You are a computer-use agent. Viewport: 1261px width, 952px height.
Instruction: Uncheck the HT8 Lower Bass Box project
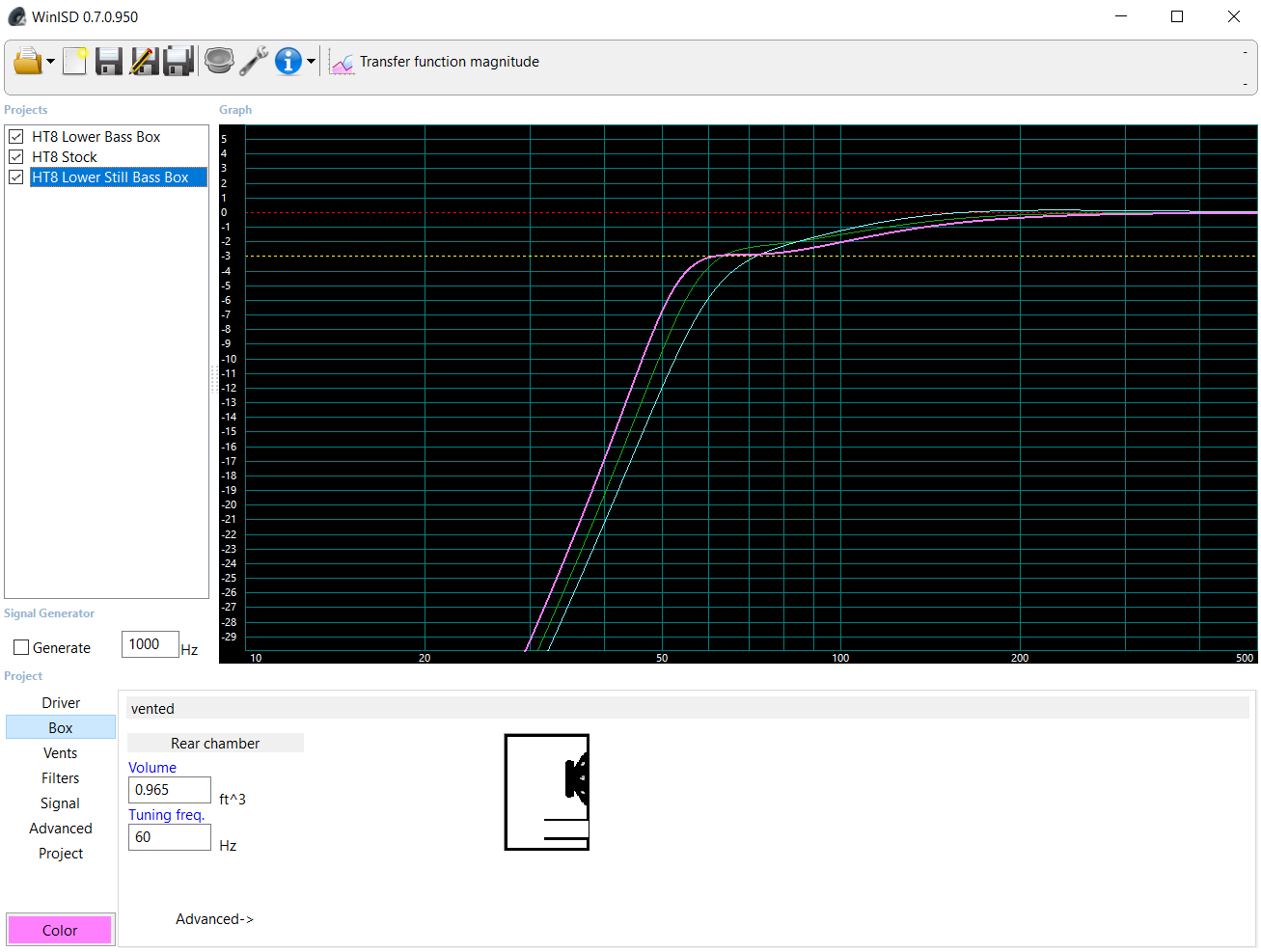16,137
